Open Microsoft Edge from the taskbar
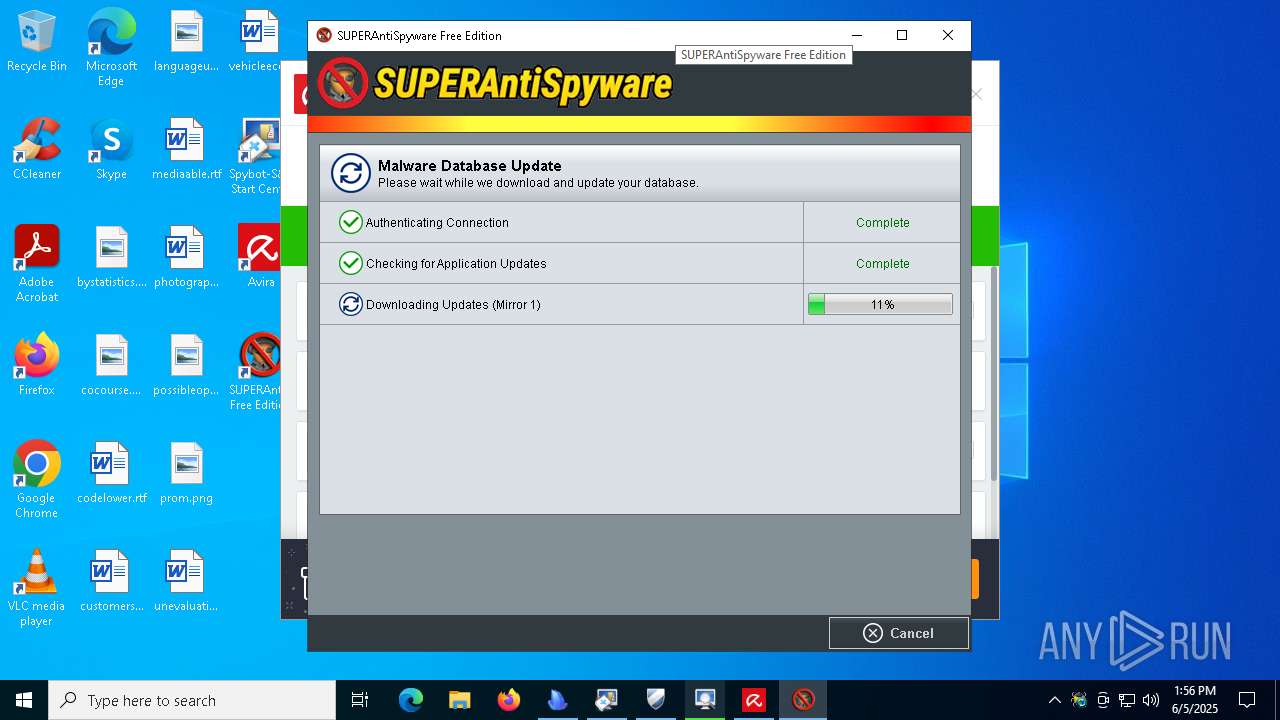 pos(411,700)
